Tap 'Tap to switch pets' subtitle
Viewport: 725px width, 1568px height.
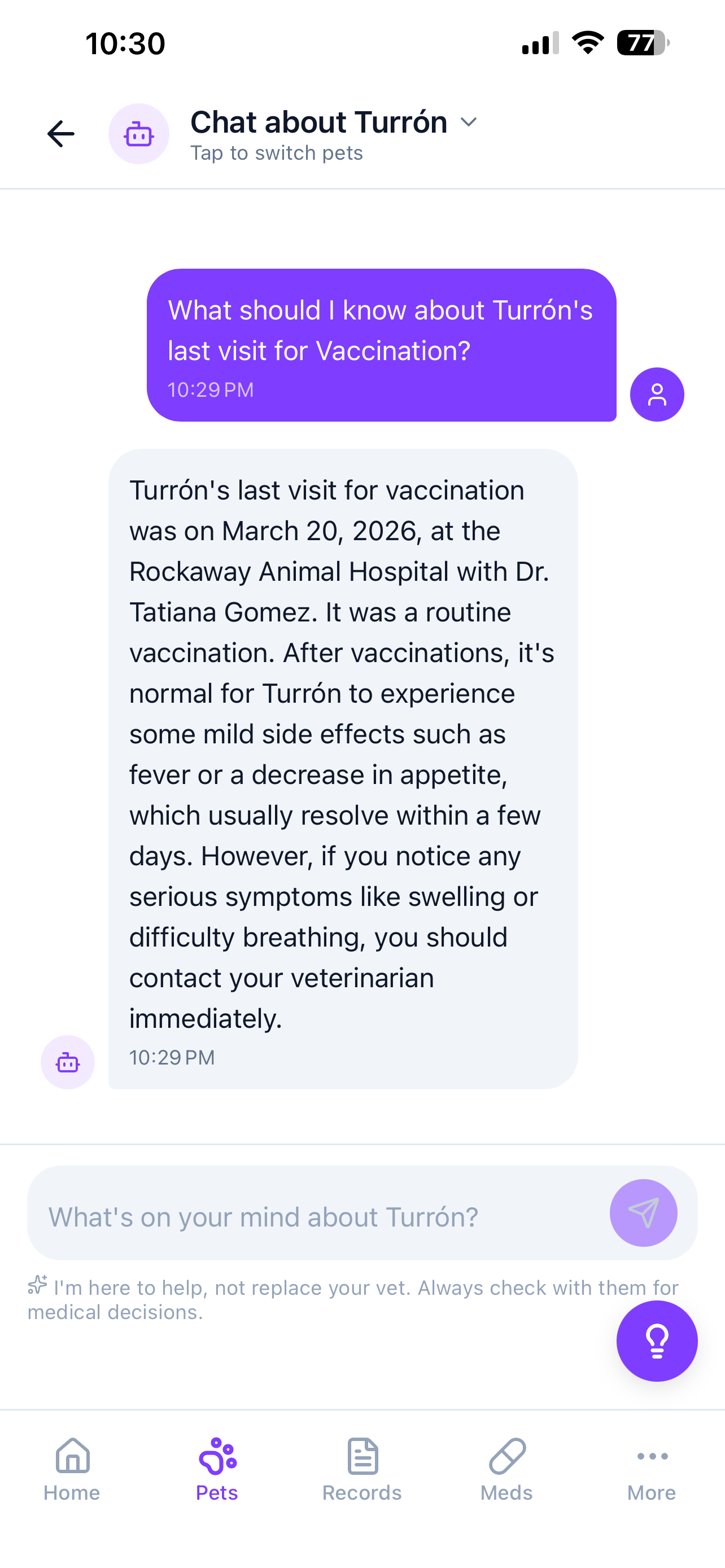click(x=276, y=153)
